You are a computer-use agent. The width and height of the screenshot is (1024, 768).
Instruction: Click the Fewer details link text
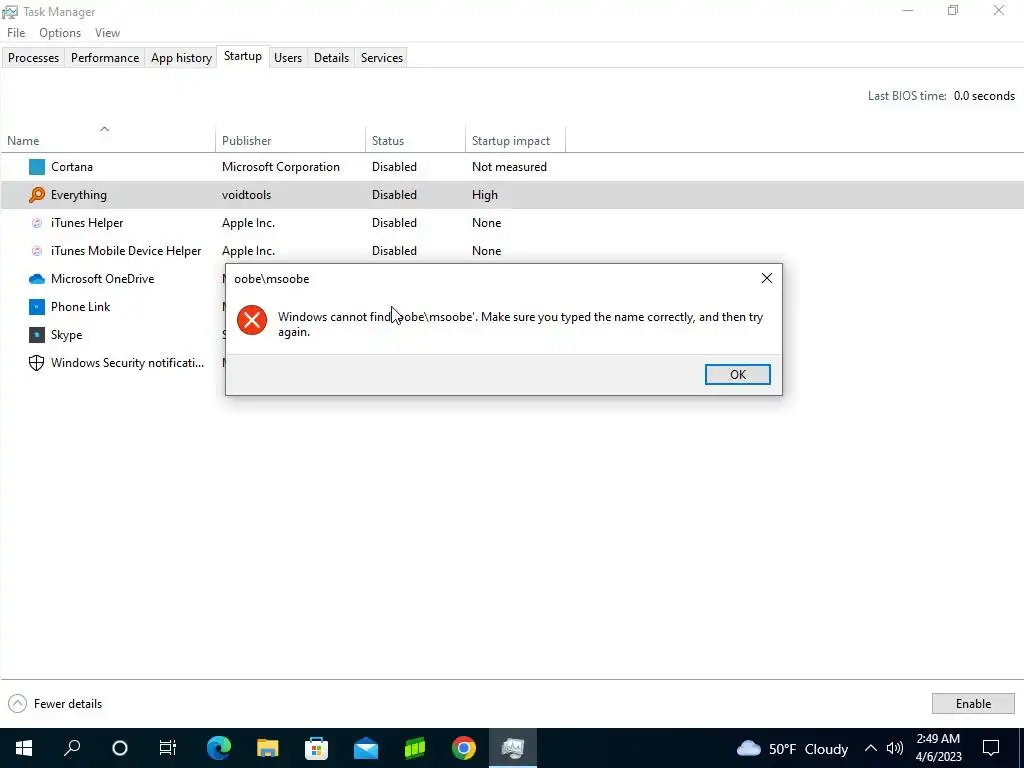68,703
